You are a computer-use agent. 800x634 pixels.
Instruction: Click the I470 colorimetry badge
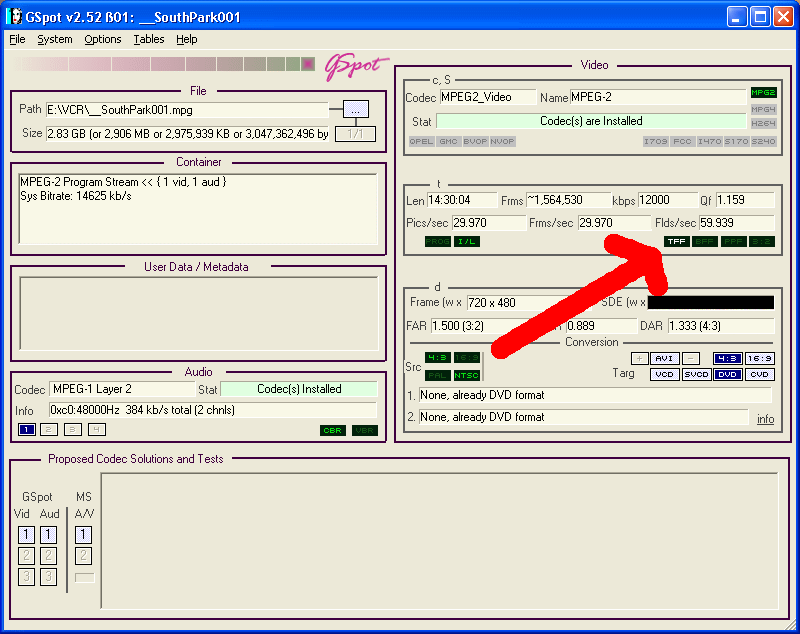[x=710, y=141]
